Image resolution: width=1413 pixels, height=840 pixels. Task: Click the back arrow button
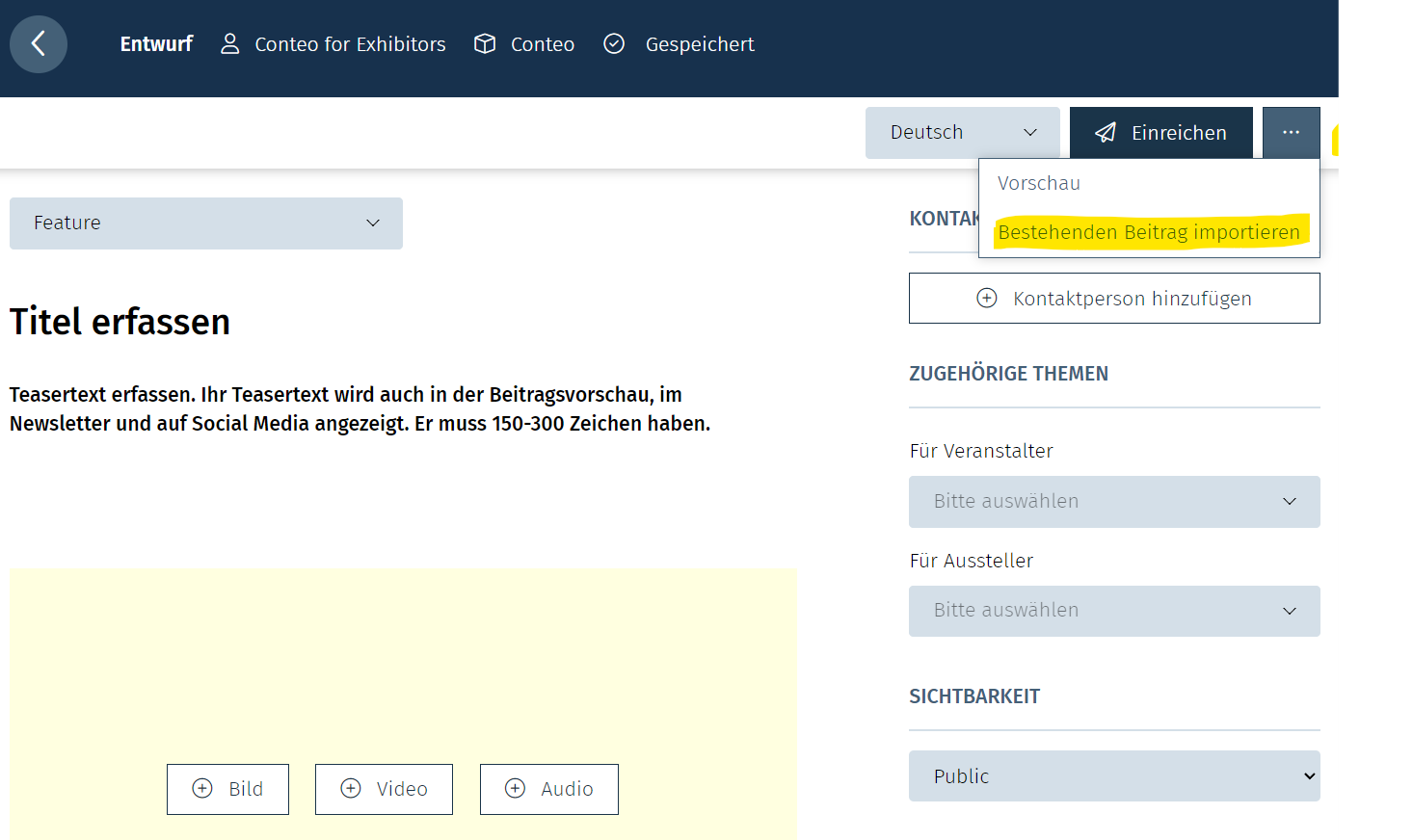(39, 44)
